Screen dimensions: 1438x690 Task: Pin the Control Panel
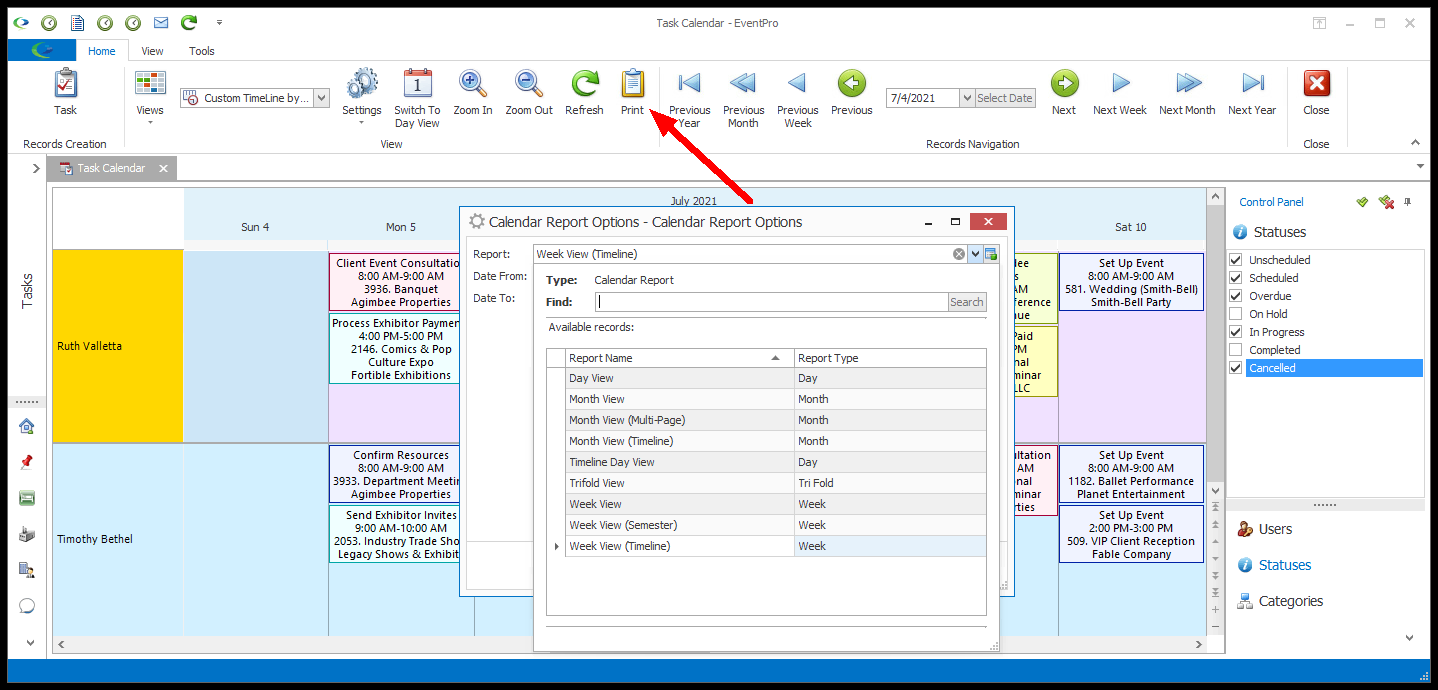click(x=1408, y=202)
